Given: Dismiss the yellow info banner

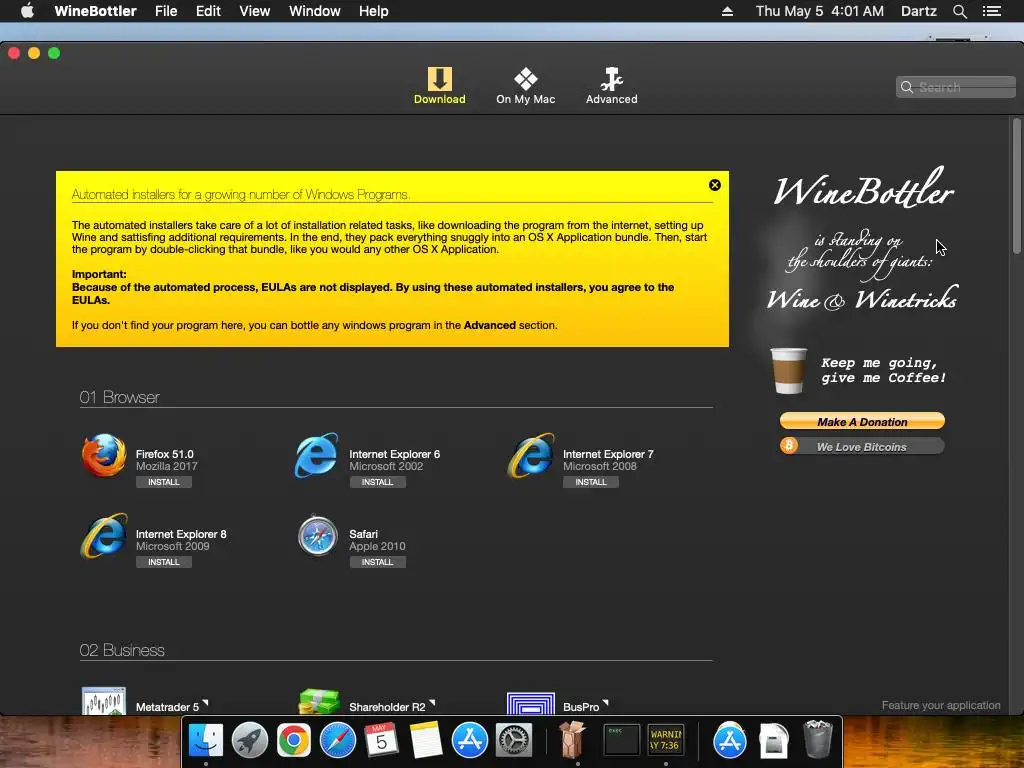Looking at the screenshot, I should (x=714, y=185).
